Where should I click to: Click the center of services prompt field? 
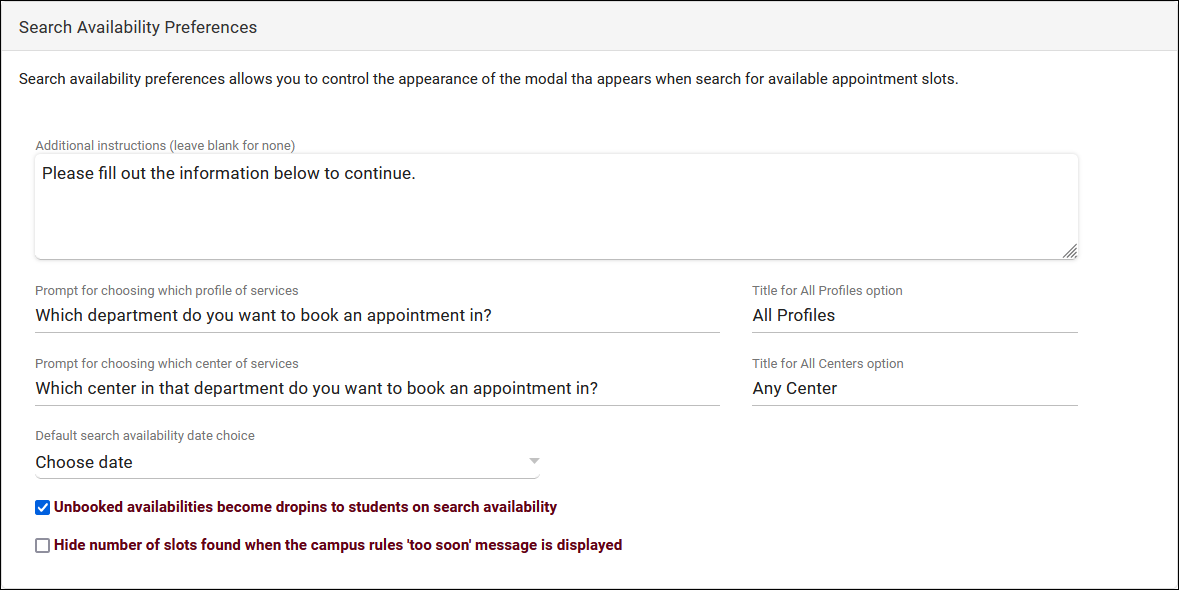[x=376, y=389]
